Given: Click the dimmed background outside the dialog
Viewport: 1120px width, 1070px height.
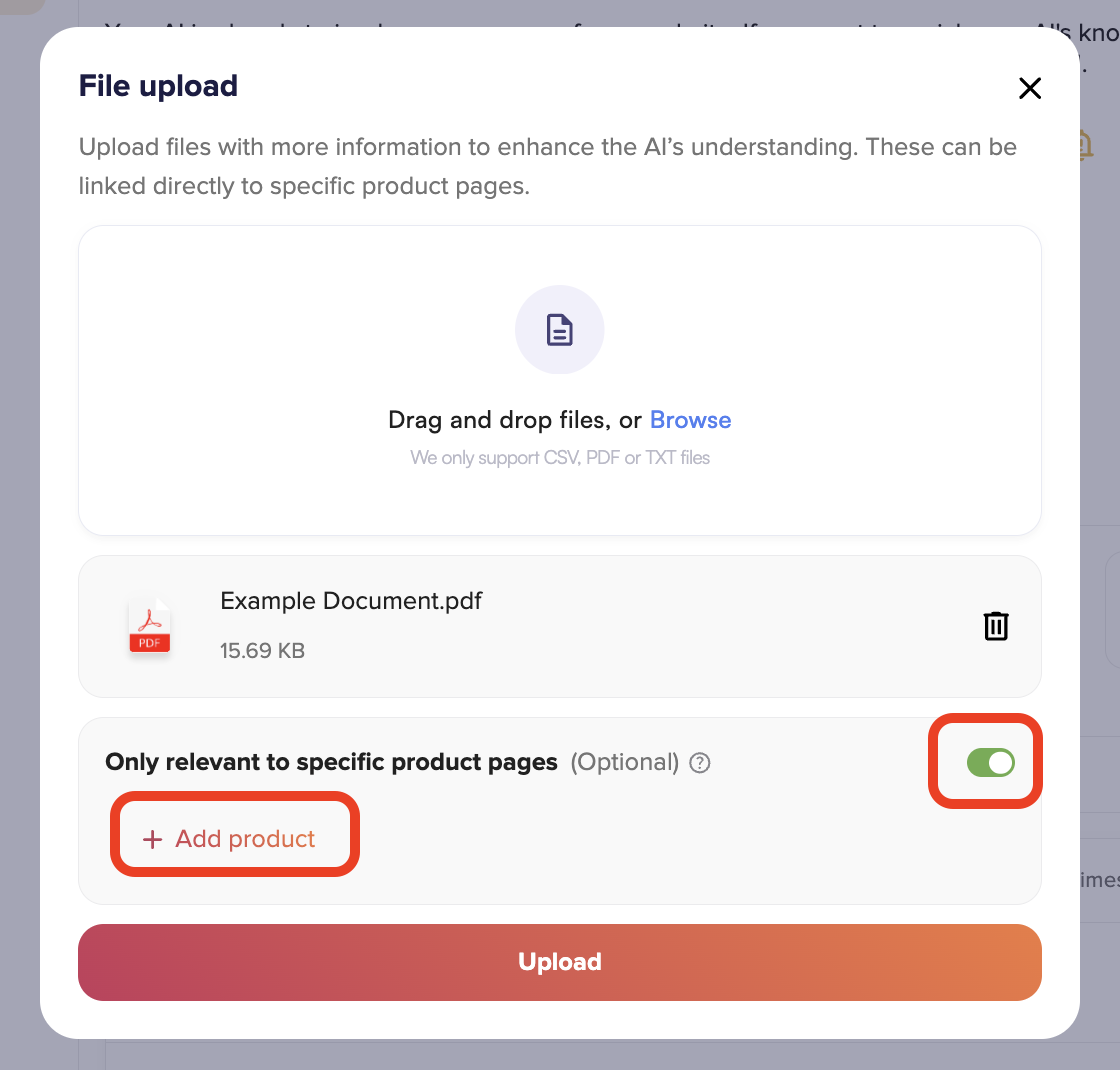Looking at the screenshot, I should [x=20, y=500].
